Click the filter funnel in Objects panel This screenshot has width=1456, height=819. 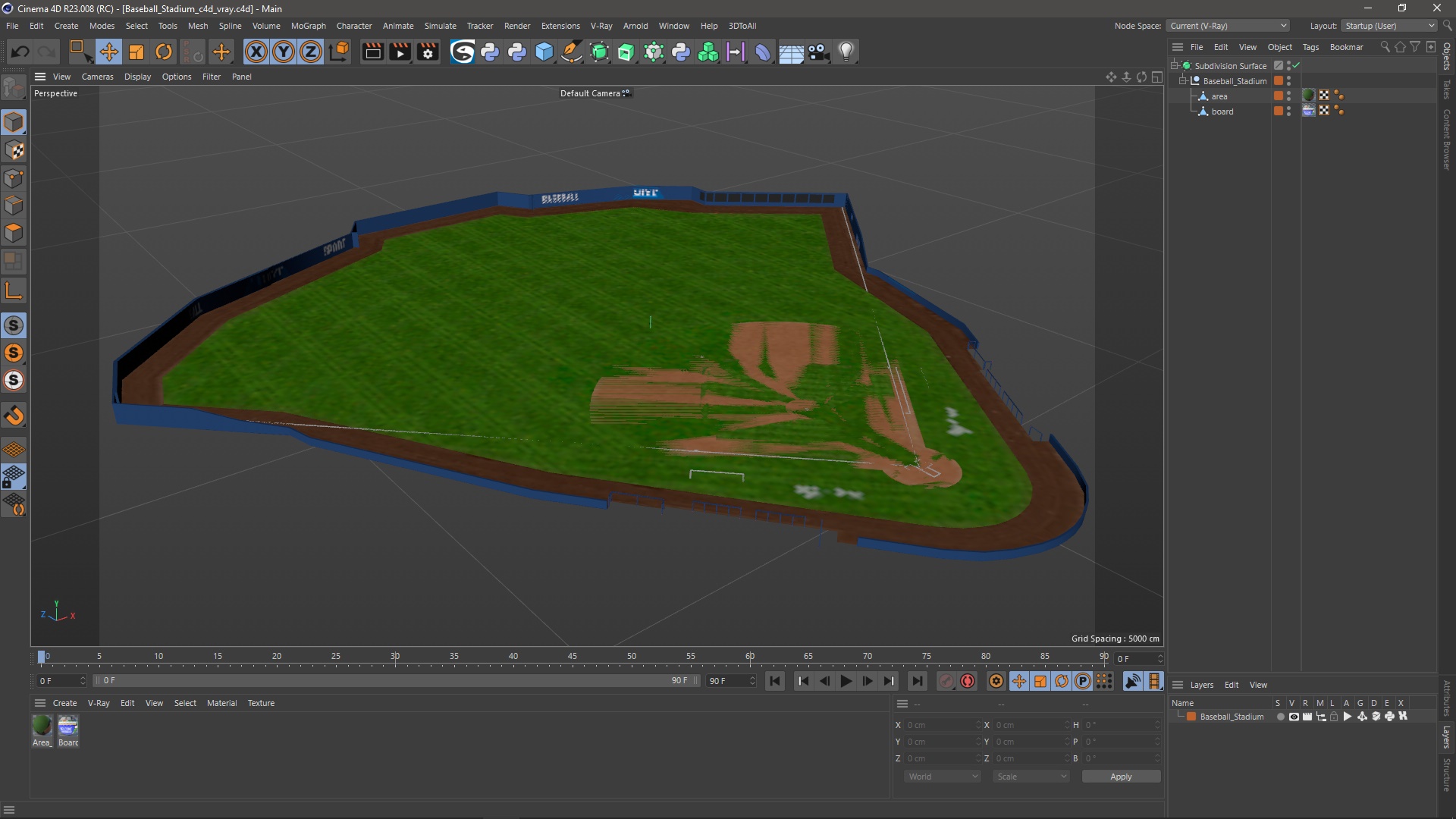tap(1415, 47)
